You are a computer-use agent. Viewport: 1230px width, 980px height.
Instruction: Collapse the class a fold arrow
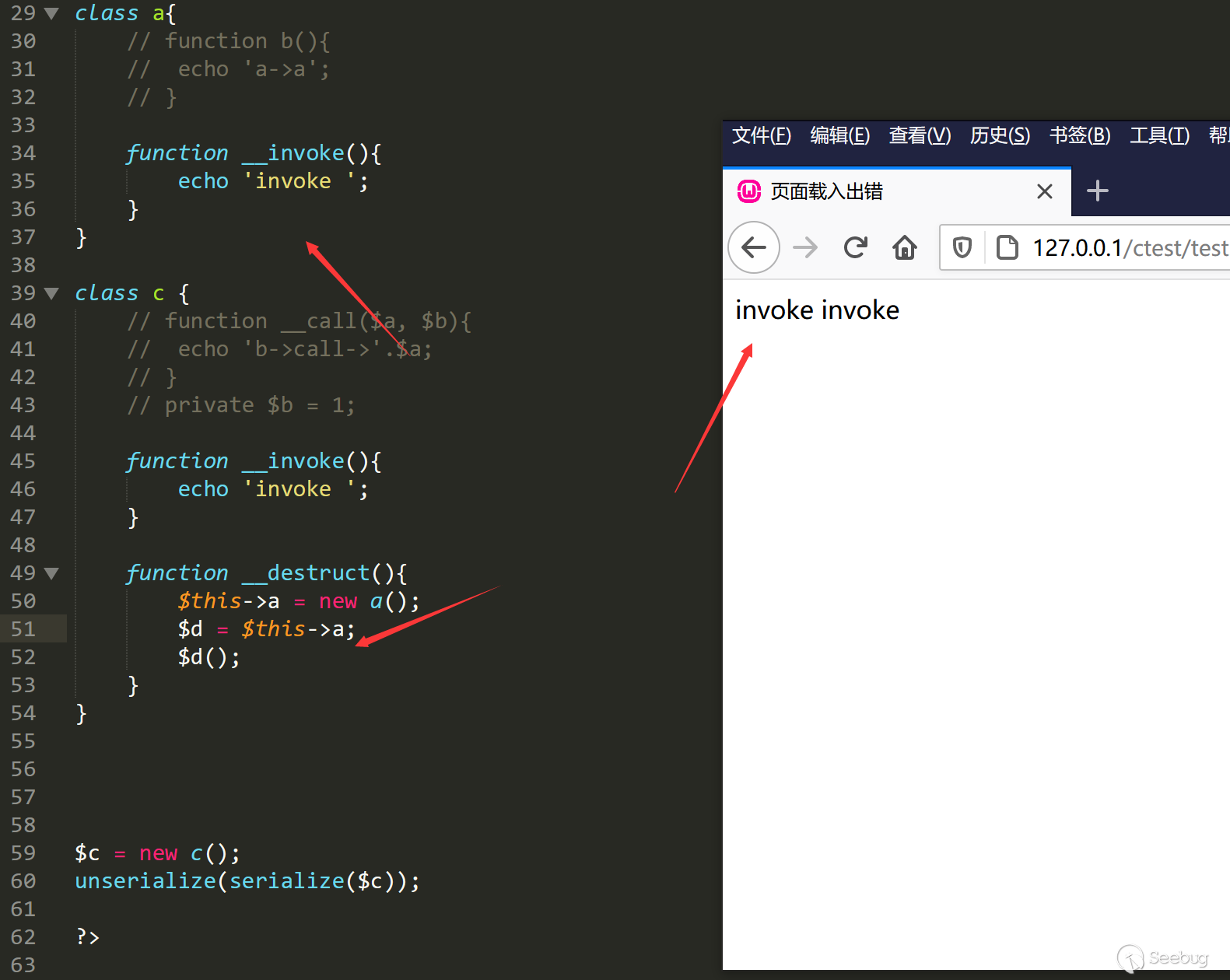pos(52,13)
